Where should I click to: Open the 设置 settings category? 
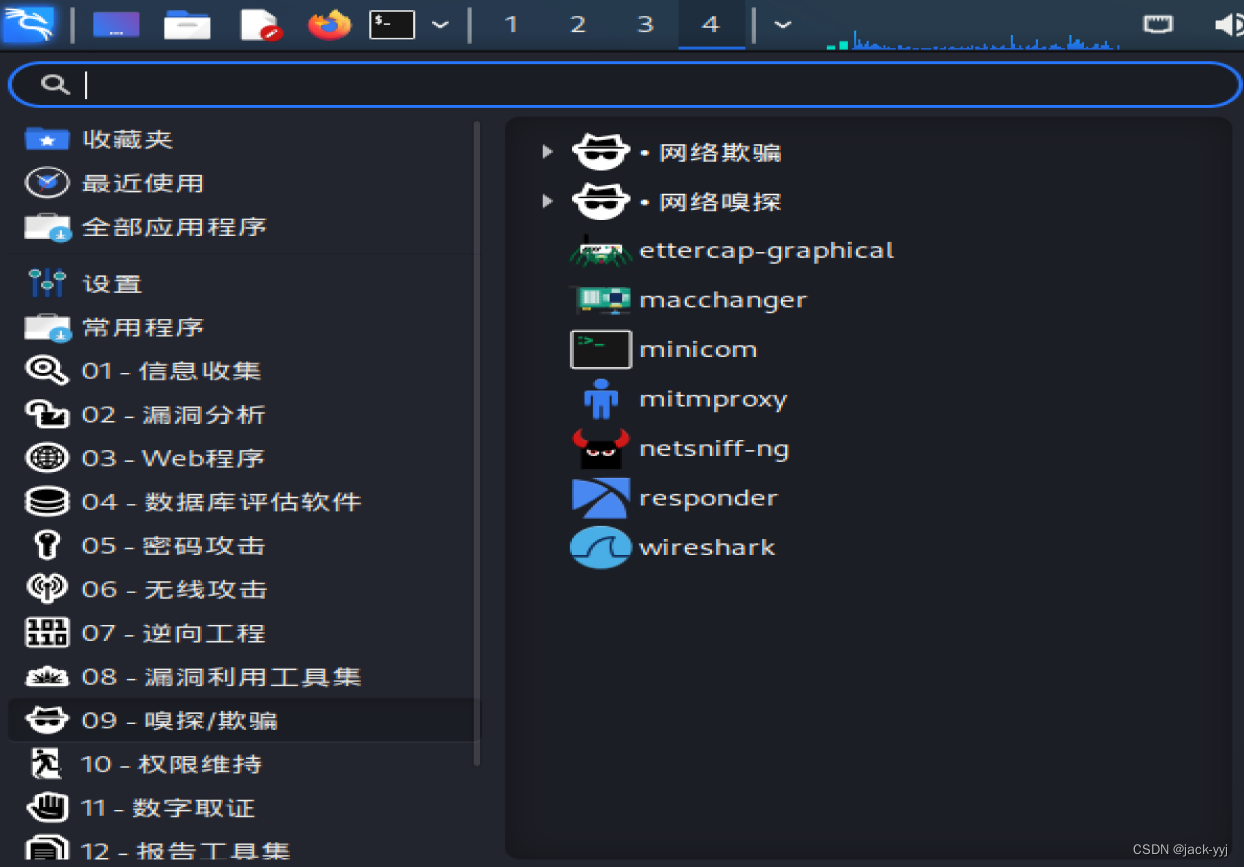[240, 283]
